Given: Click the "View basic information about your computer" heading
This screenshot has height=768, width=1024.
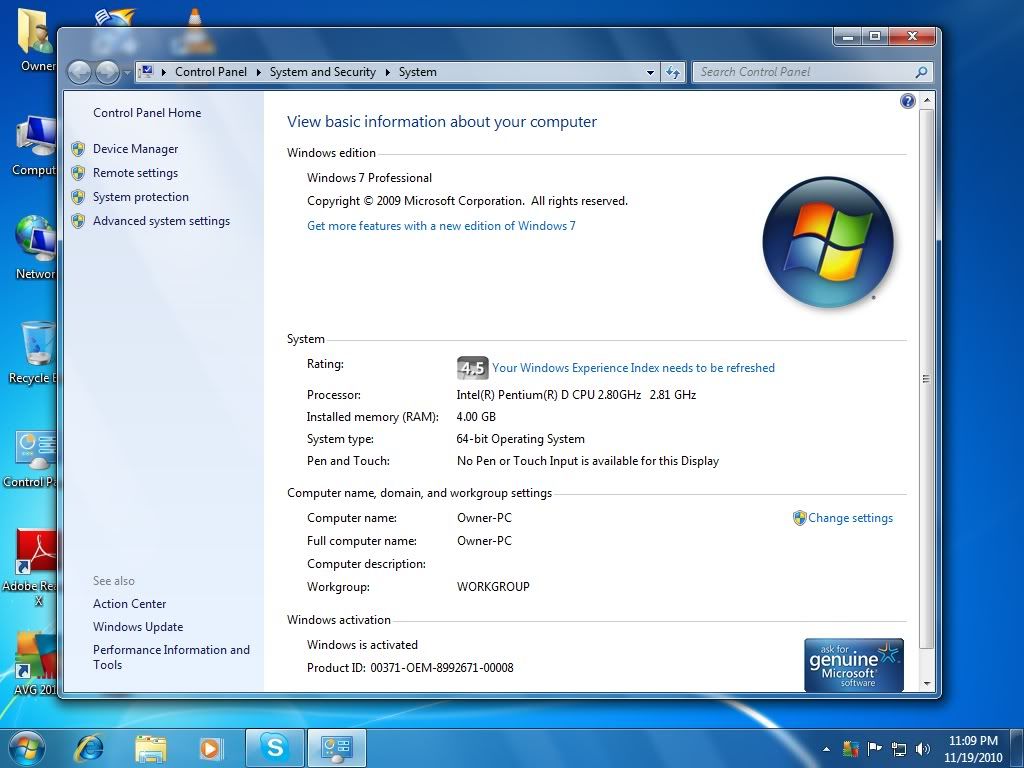Looking at the screenshot, I should (442, 121).
